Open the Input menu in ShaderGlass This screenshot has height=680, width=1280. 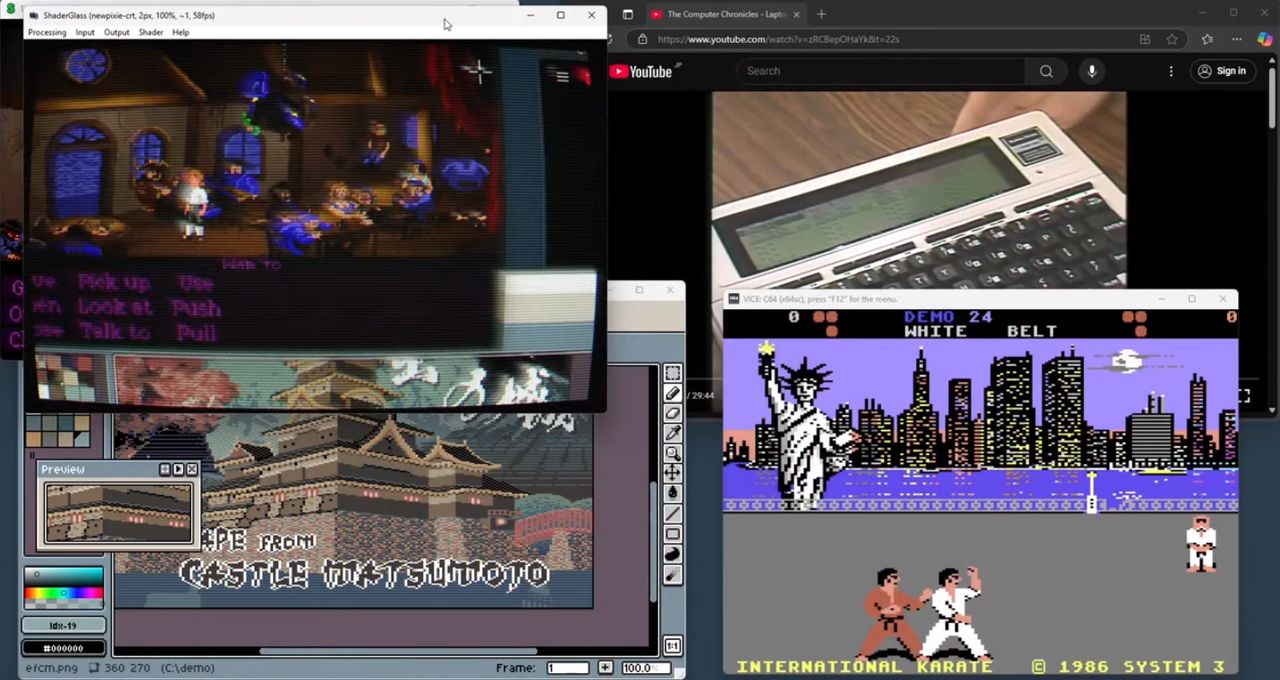pos(85,32)
